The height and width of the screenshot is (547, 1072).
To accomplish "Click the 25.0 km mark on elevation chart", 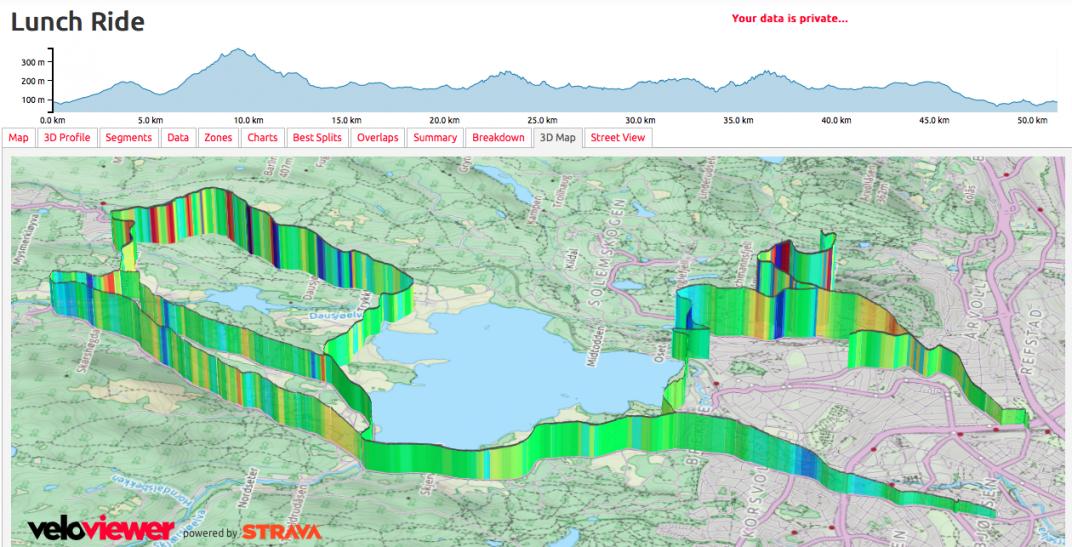I will coord(541,119).
